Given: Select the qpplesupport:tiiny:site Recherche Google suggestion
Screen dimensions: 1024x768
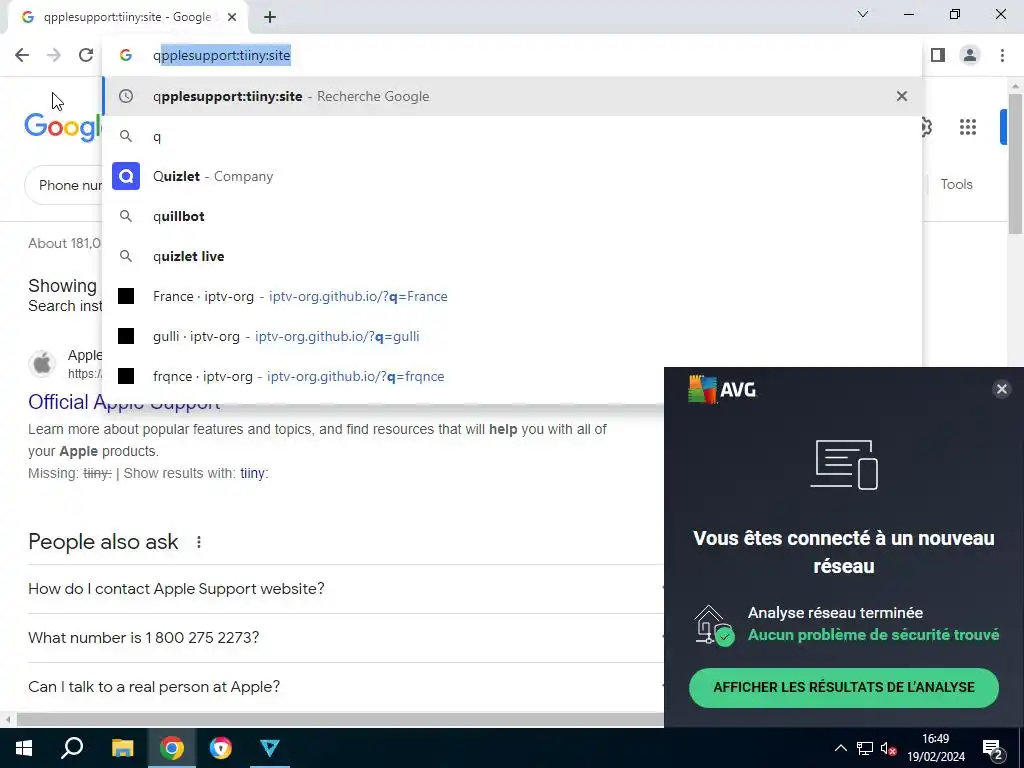Looking at the screenshot, I should coord(512,96).
